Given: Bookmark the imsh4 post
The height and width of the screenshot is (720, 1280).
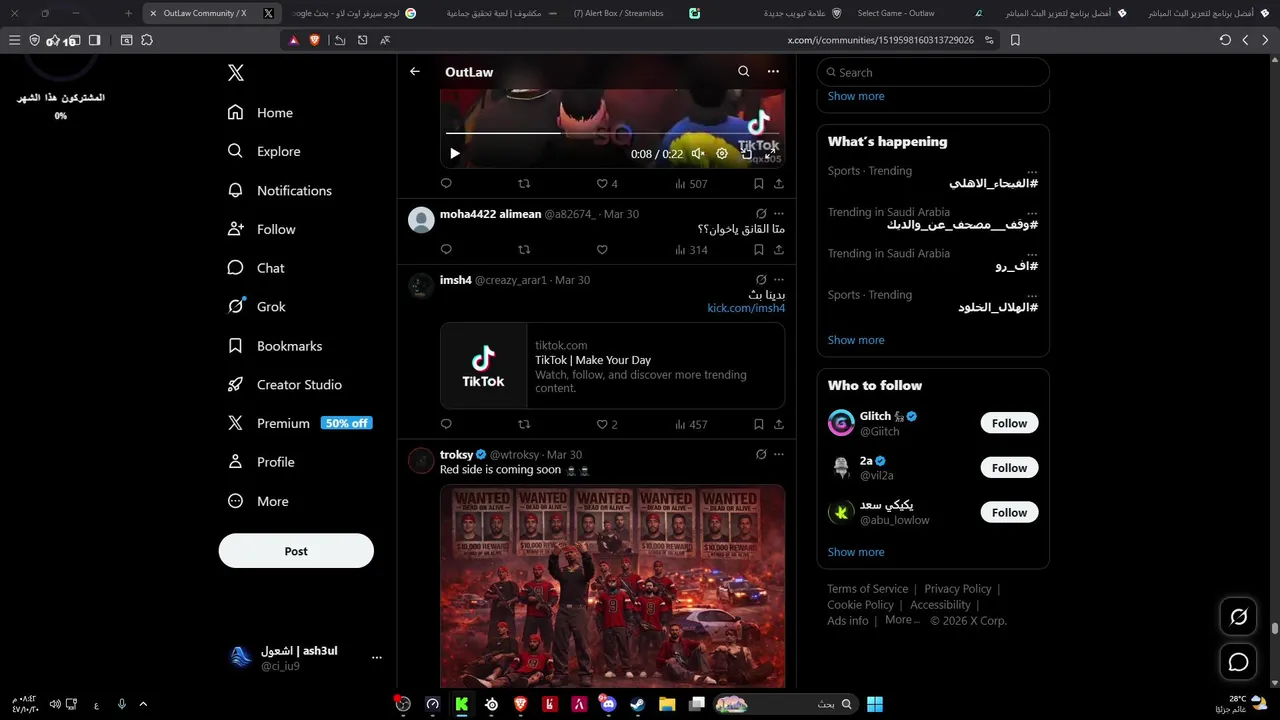Looking at the screenshot, I should pos(759,424).
